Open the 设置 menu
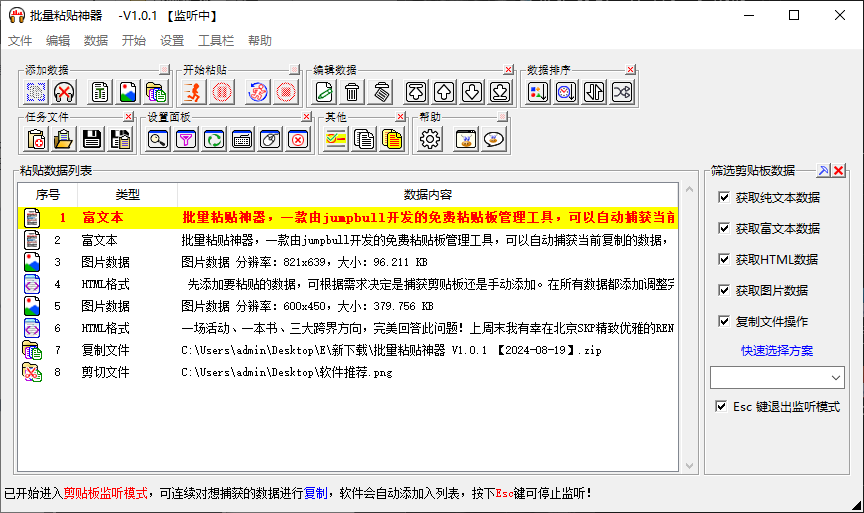Image resolution: width=864 pixels, height=513 pixels. (172, 41)
